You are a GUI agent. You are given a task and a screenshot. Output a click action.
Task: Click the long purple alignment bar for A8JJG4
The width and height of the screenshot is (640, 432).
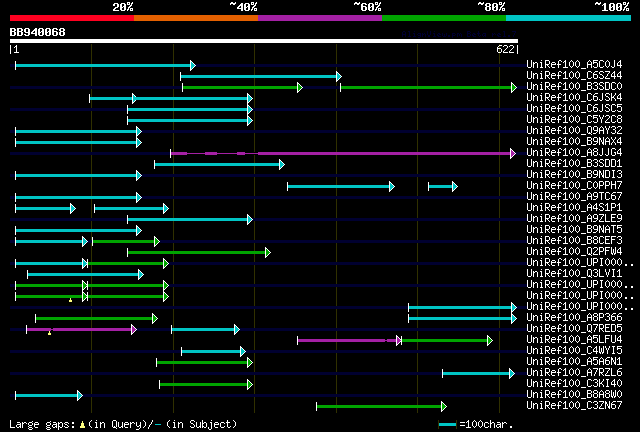343,154
